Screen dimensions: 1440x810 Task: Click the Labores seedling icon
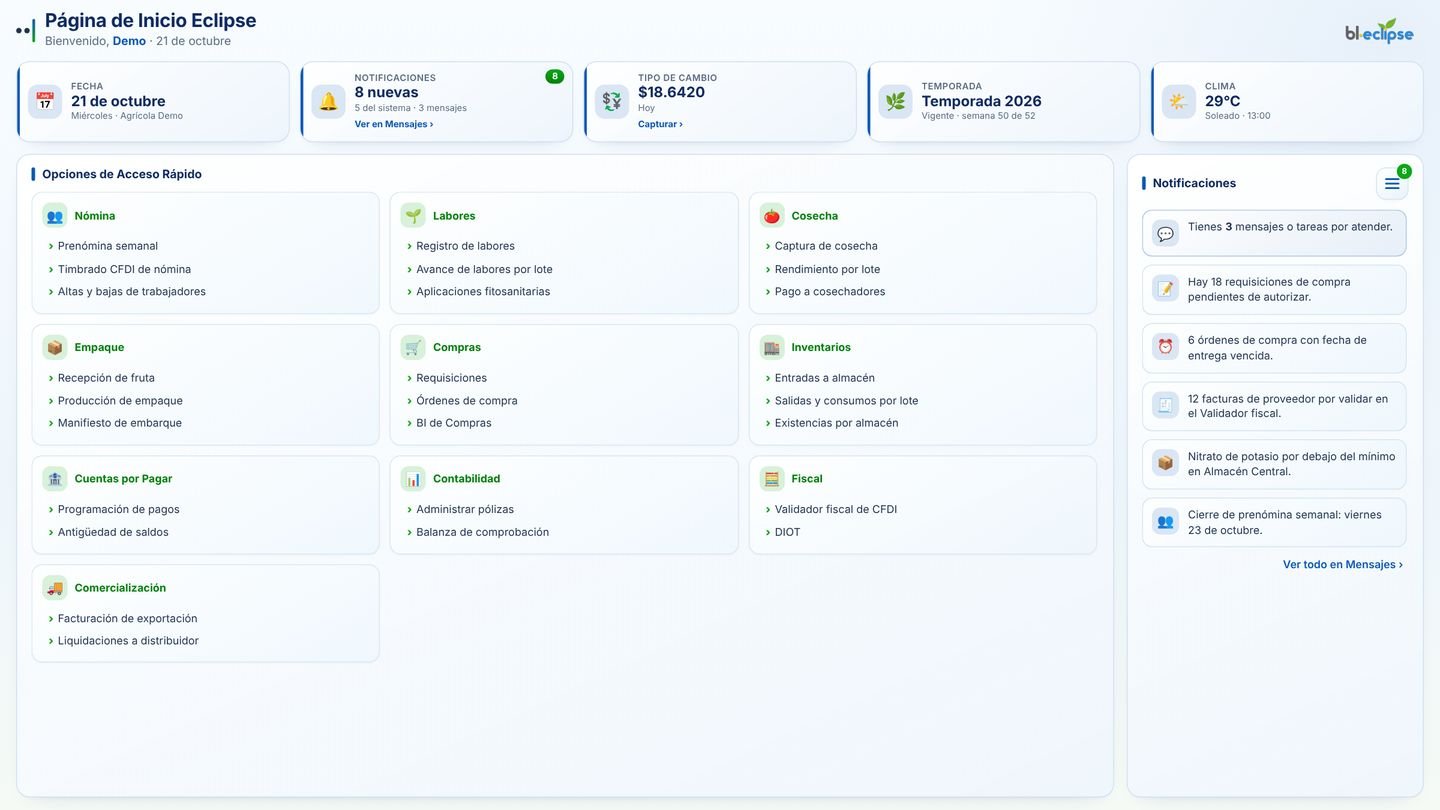pos(413,216)
